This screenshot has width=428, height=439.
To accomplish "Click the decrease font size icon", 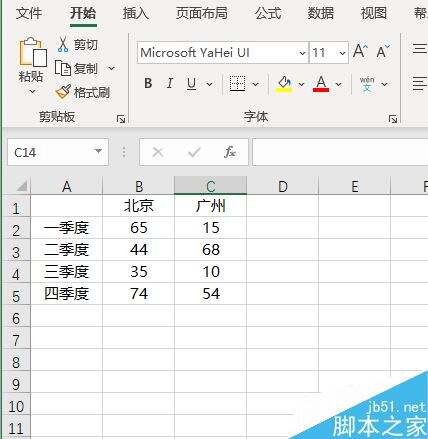I will 383,52.
